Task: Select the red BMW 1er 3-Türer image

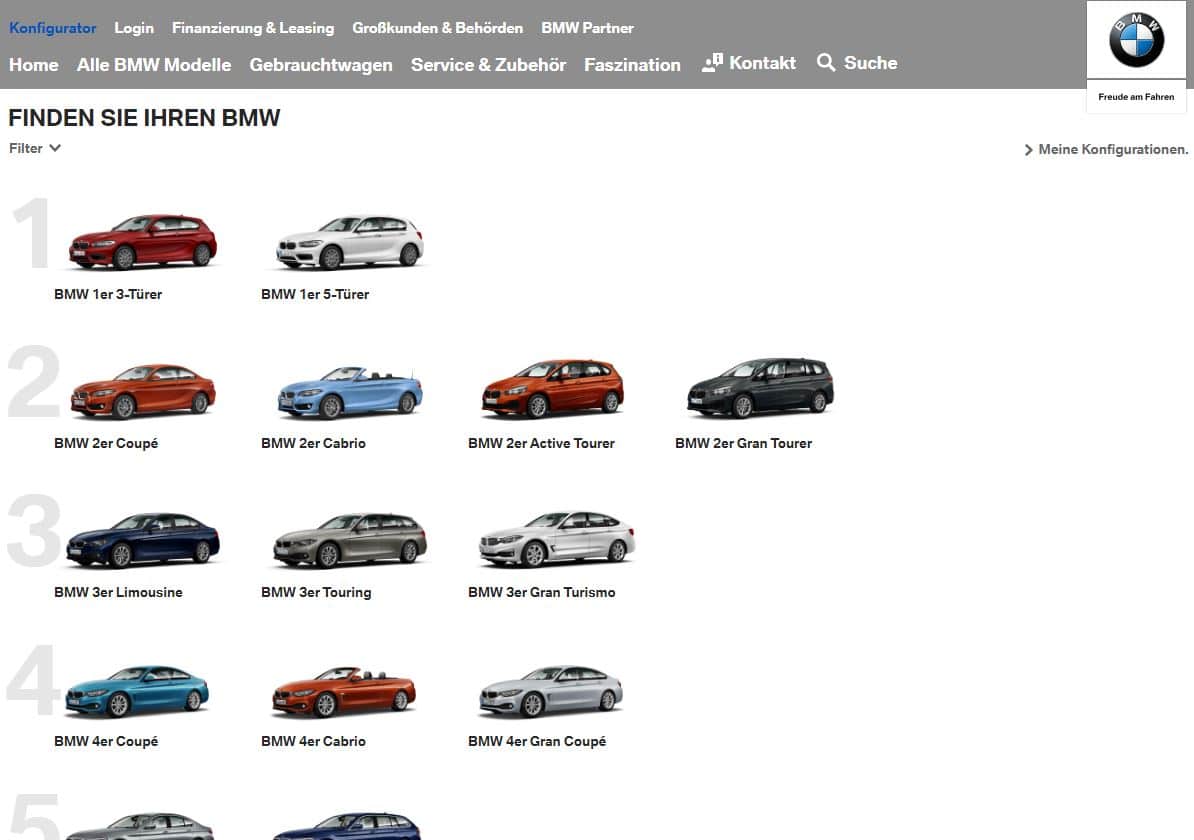Action: pos(143,241)
